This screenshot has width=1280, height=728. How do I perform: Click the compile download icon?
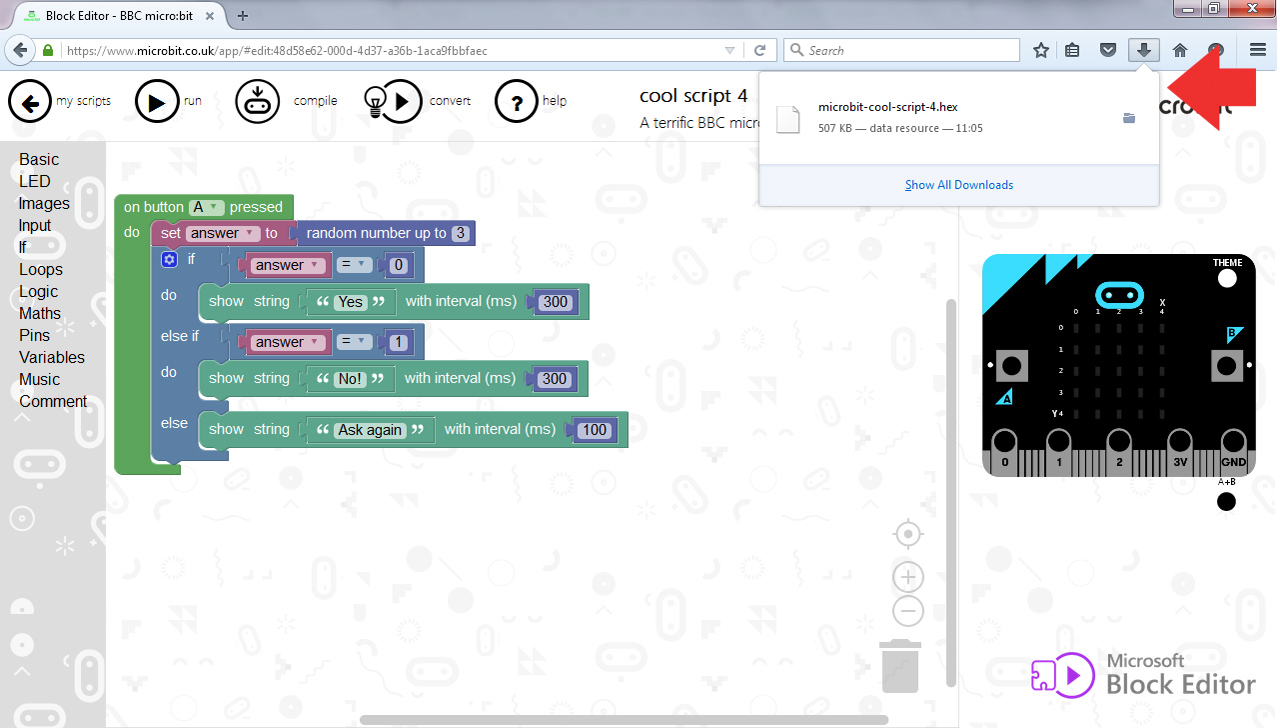(x=257, y=101)
